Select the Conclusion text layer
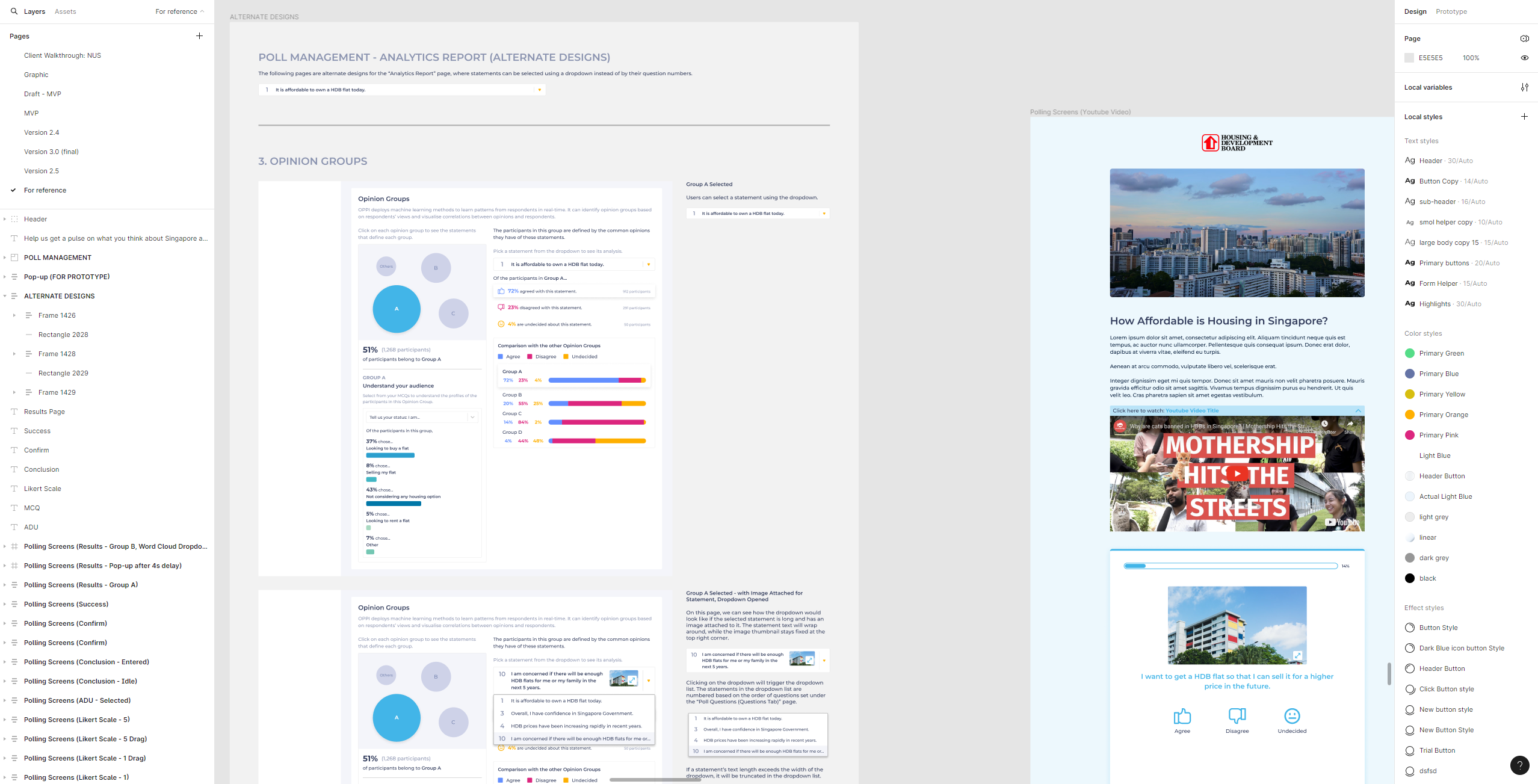1538x784 pixels. tap(42, 469)
